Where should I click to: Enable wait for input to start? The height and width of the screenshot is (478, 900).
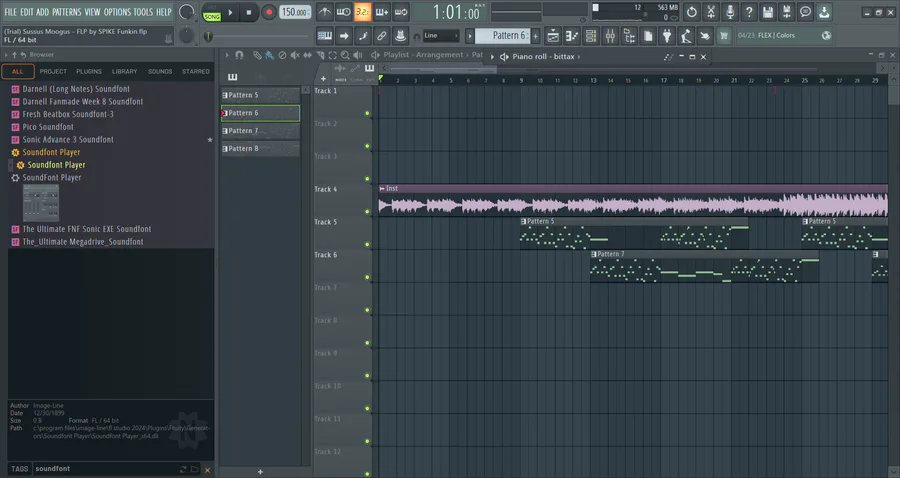pos(343,12)
